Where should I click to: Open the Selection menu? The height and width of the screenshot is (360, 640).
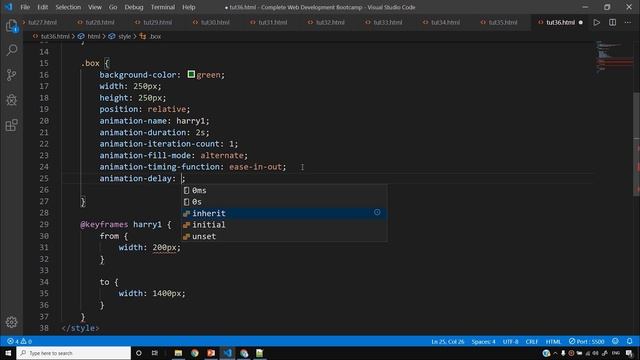(x=68, y=7)
